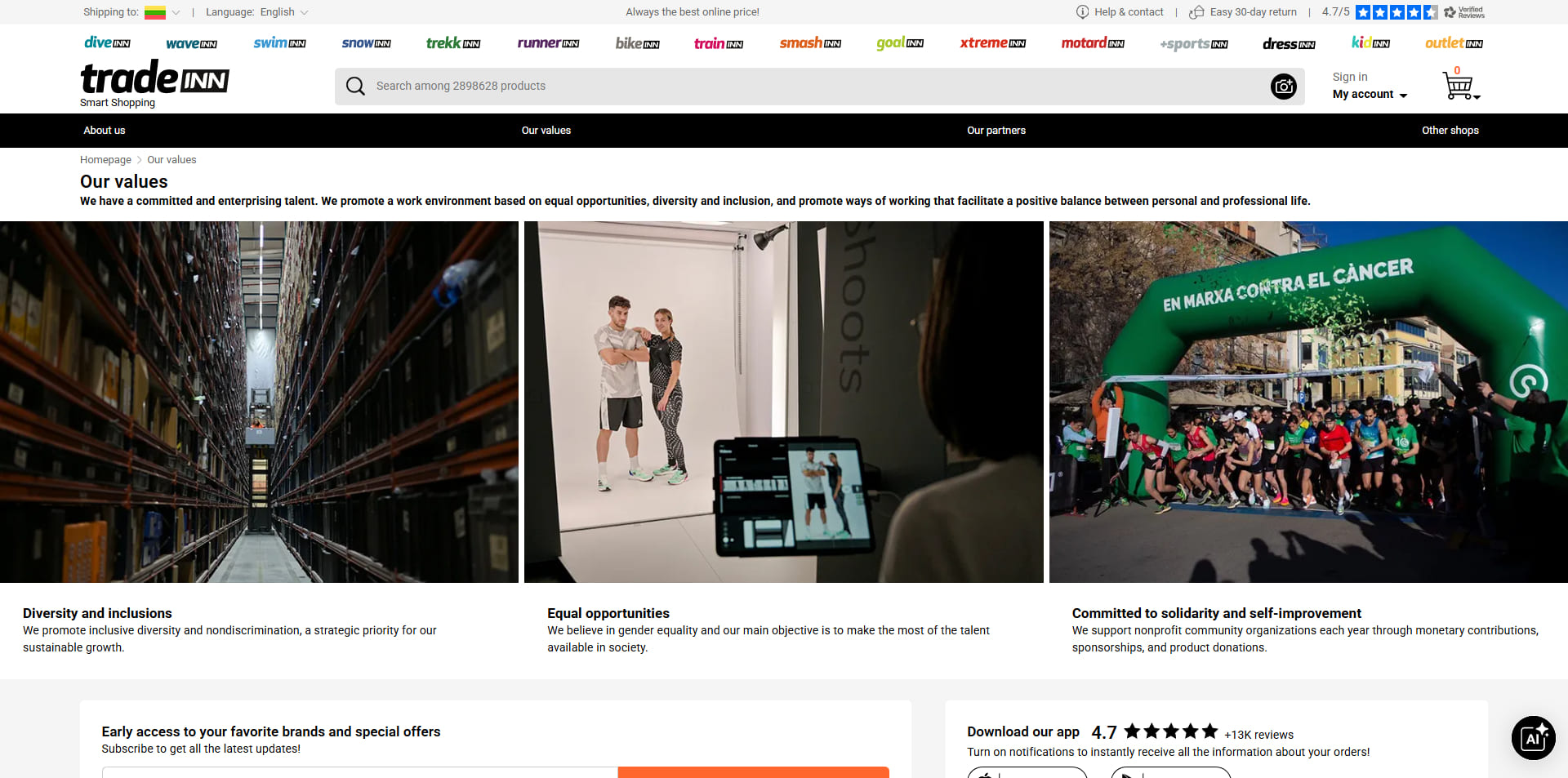Click the magnifier search icon
Screen dimensions: 1568x778
point(355,86)
